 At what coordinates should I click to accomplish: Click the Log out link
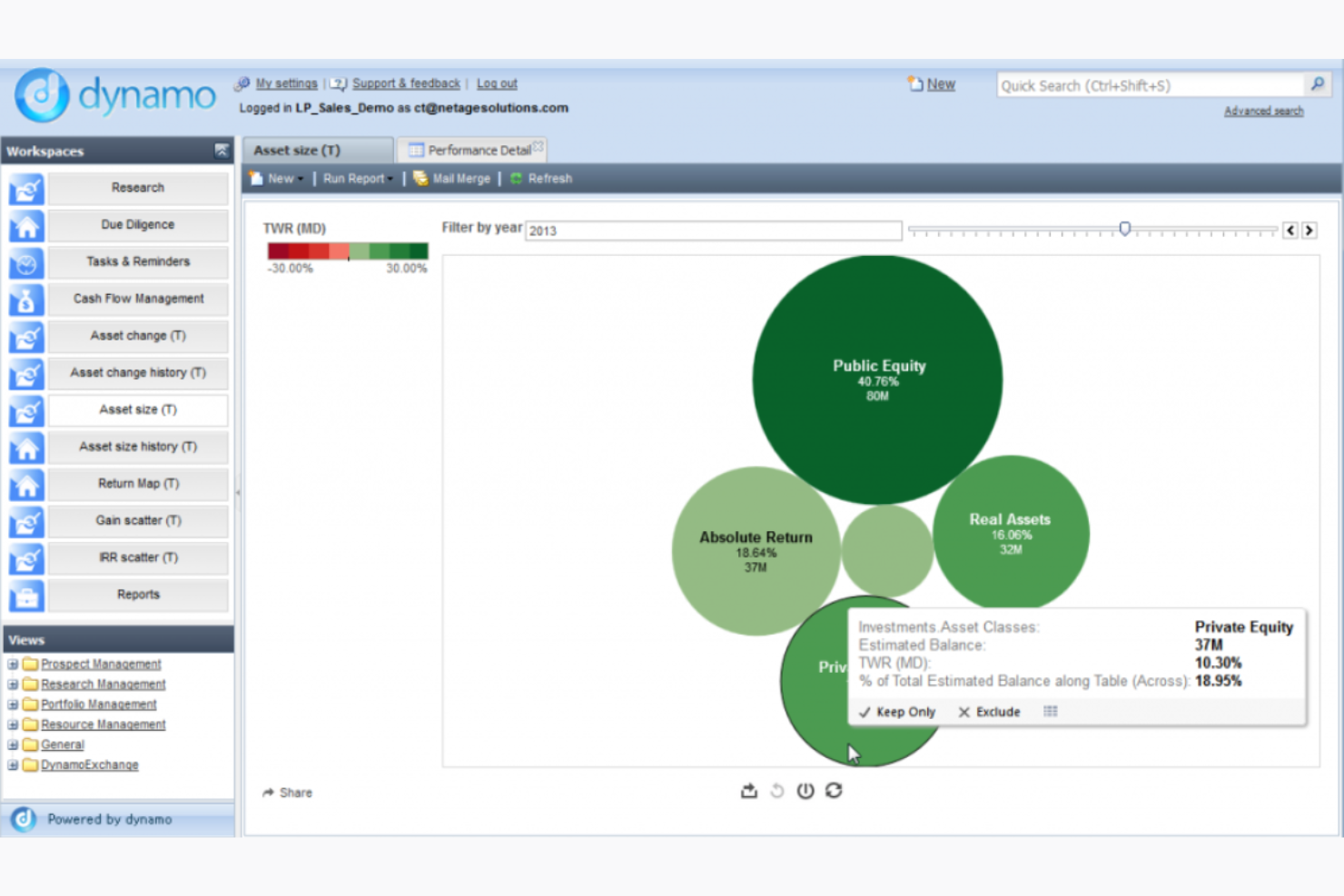[496, 84]
